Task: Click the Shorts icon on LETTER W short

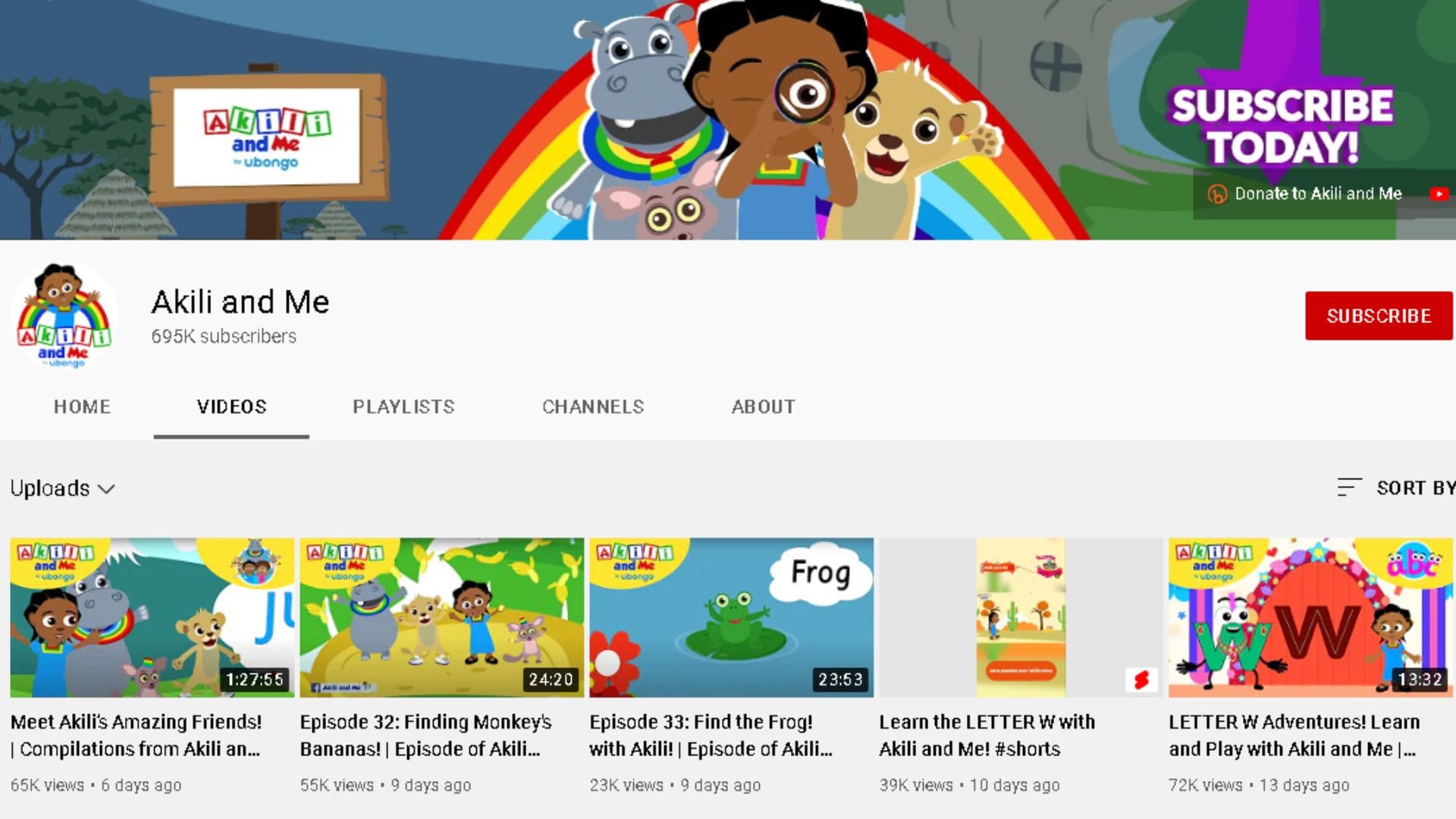Action: coord(1141,679)
